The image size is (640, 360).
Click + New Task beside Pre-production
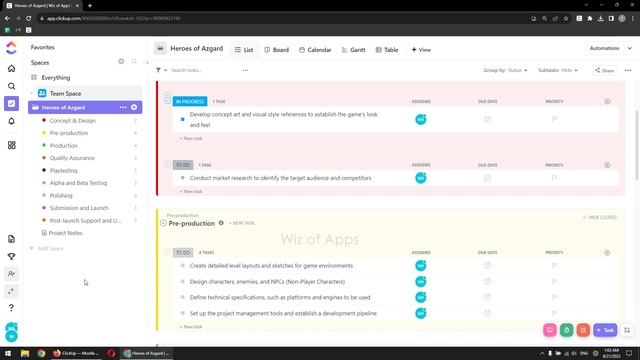coord(242,223)
